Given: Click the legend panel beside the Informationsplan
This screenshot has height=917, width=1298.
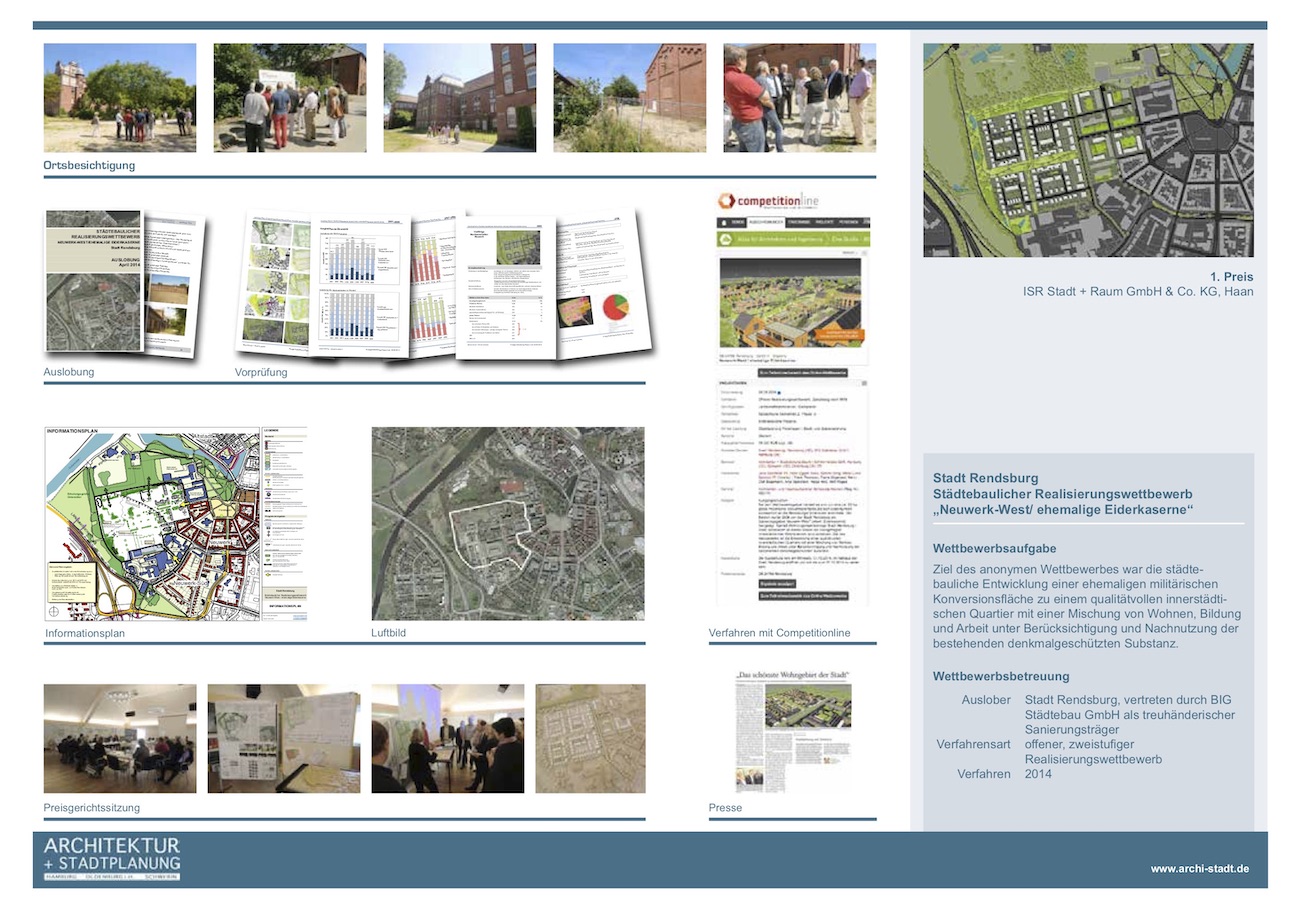Looking at the screenshot, I should pos(284,523).
